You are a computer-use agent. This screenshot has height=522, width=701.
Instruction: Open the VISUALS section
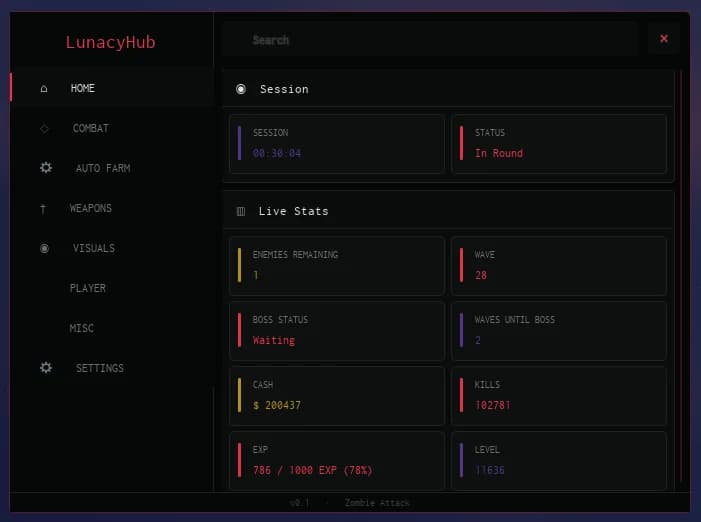click(x=112, y=248)
